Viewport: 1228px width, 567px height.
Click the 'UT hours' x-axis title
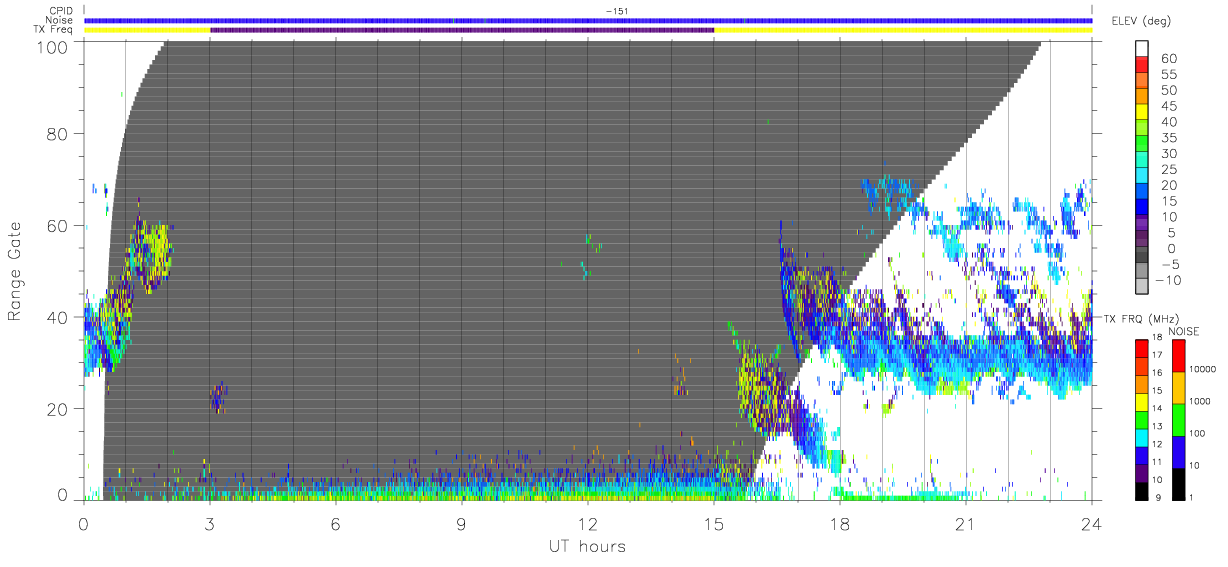[x=587, y=546]
